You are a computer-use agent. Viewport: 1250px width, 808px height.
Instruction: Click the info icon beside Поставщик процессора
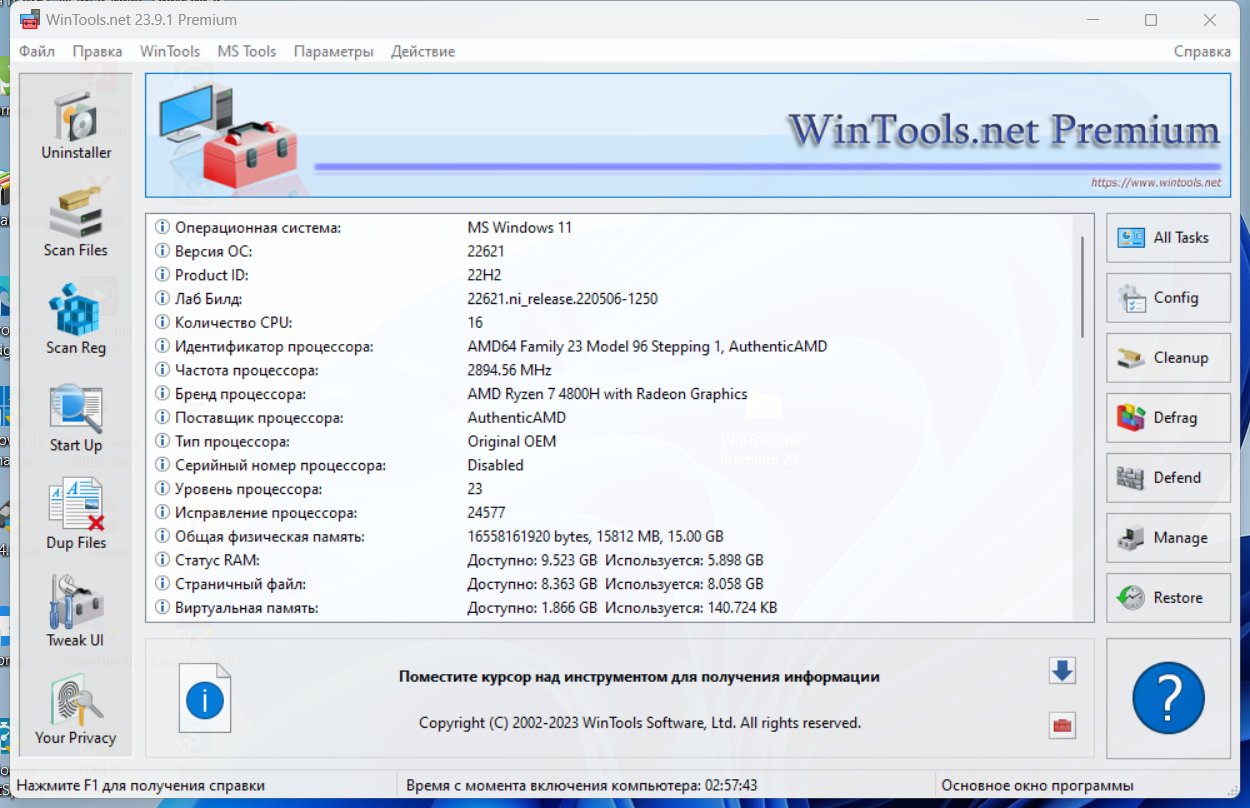[163, 418]
